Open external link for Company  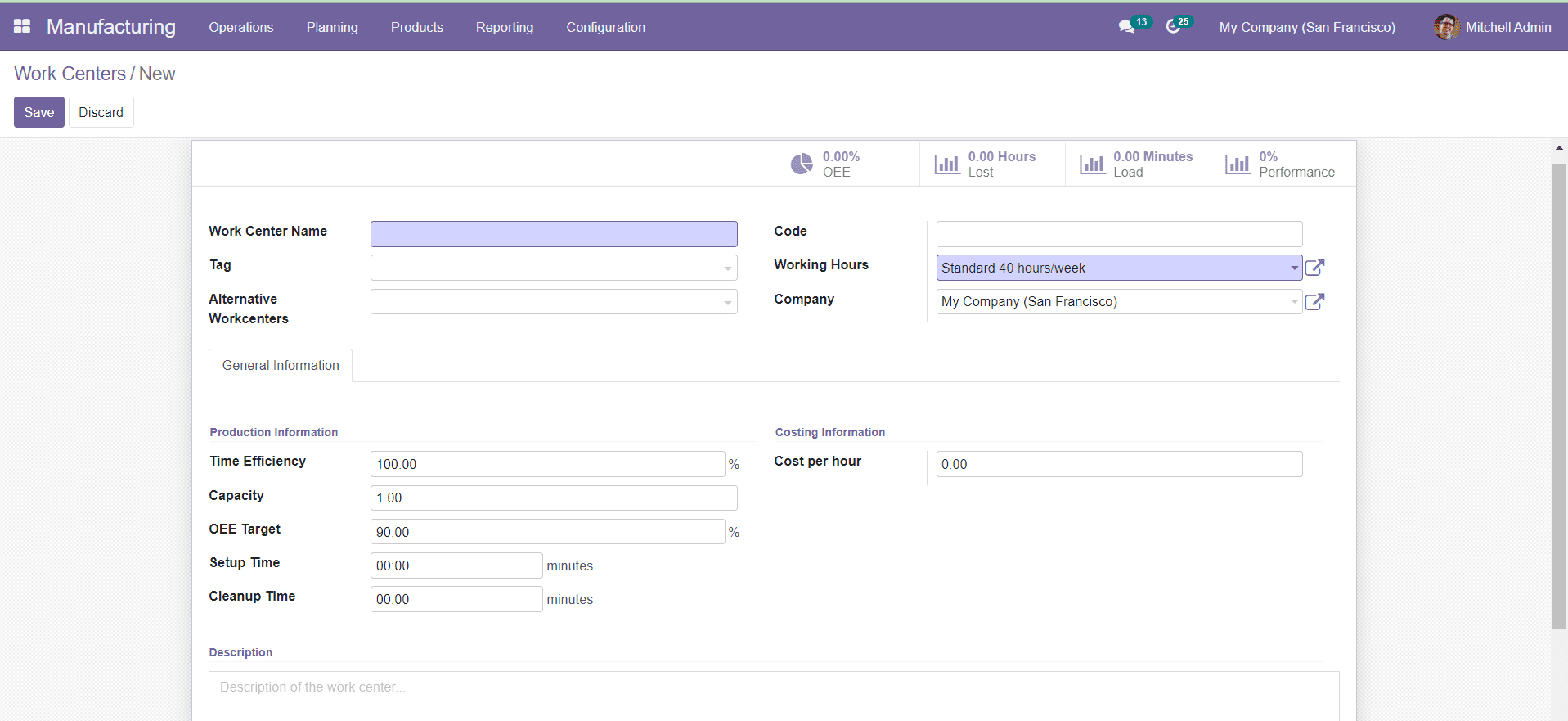(x=1314, y=302)
